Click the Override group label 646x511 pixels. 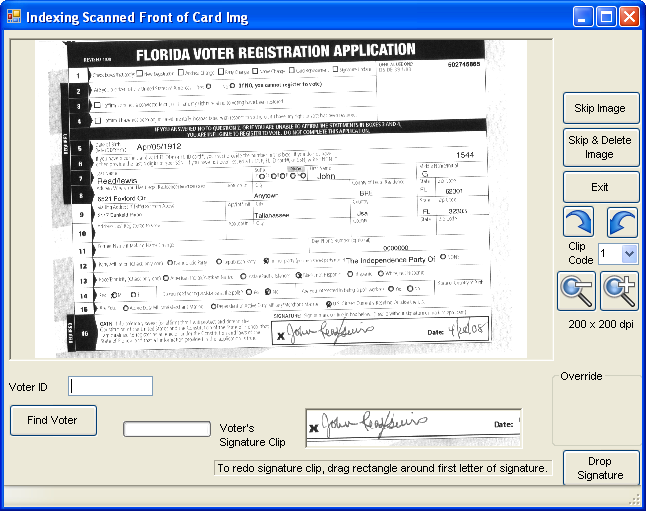click(581, 376)
